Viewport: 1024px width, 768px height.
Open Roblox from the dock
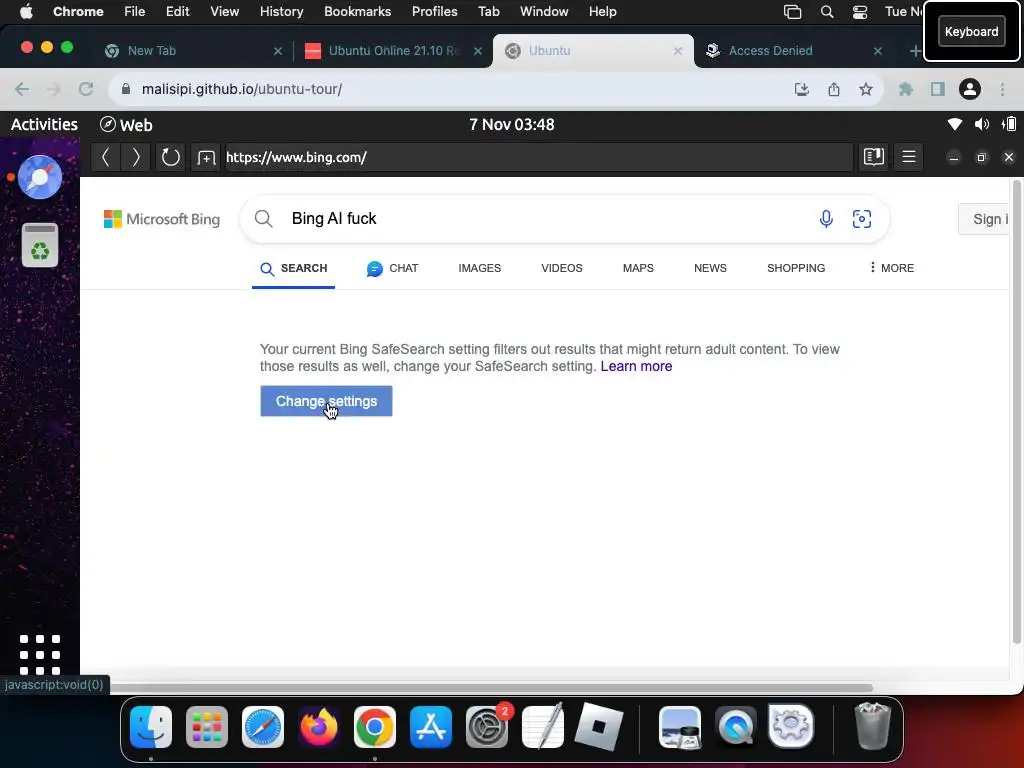point(599,727)
